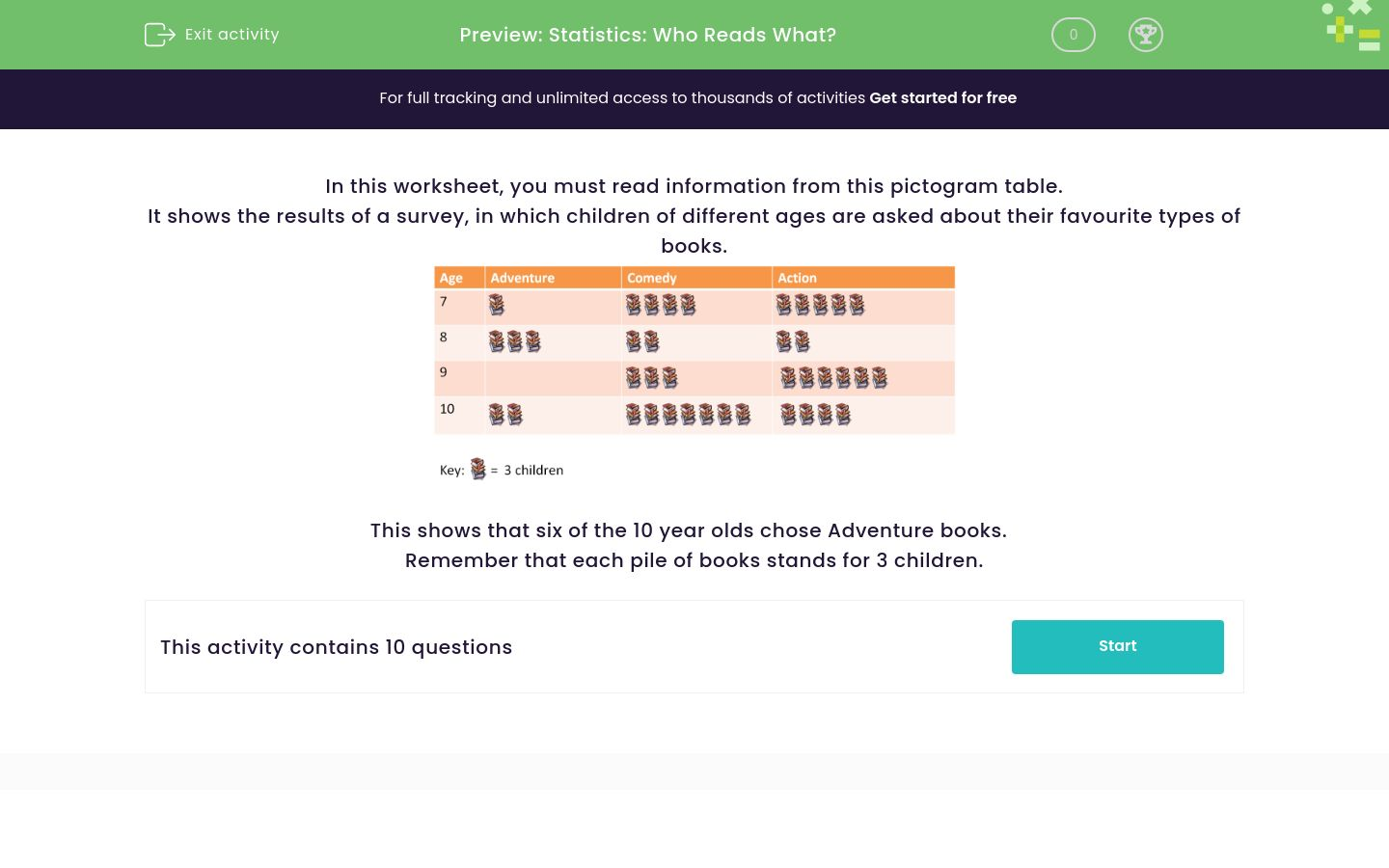Open the Get started for free link

click(943, 98)
